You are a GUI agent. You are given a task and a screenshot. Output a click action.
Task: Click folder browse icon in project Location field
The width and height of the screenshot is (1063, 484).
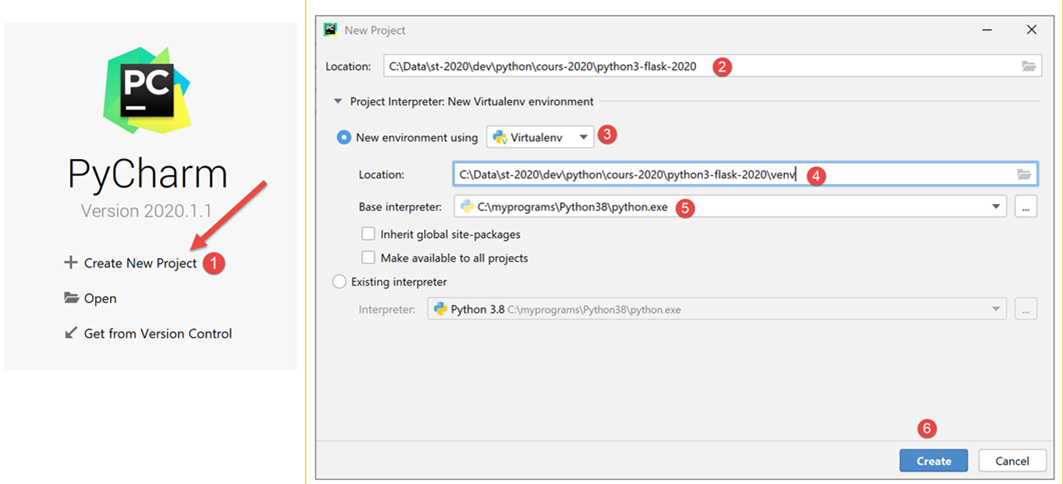(1029, 67)
